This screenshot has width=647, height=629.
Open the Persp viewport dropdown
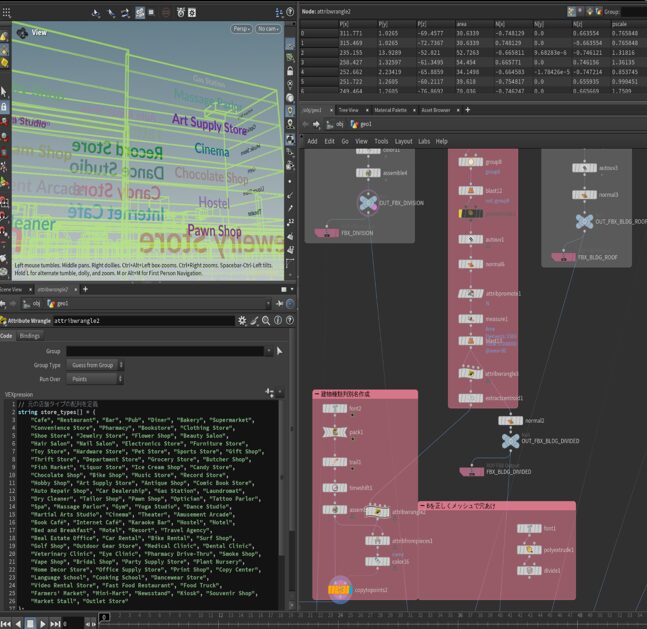tap(241, 29)
